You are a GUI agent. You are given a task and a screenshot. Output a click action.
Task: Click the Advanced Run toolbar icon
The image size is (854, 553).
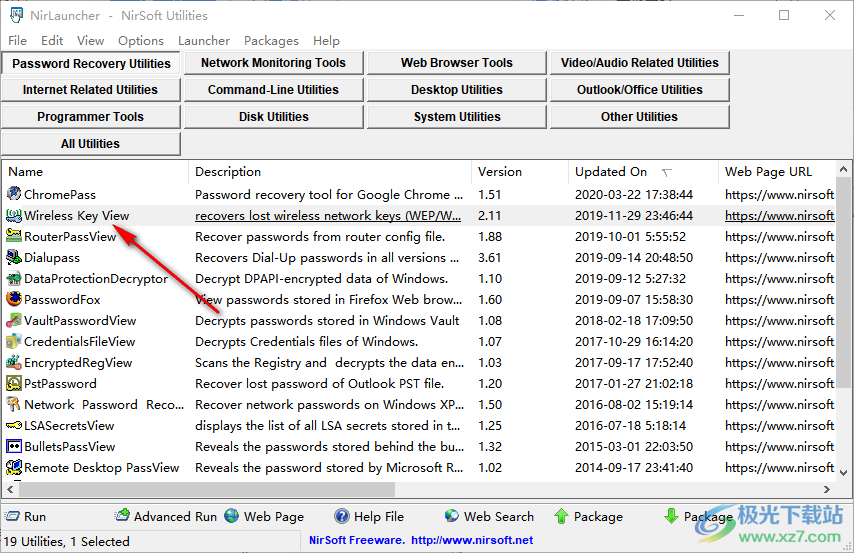click(122, 515)
